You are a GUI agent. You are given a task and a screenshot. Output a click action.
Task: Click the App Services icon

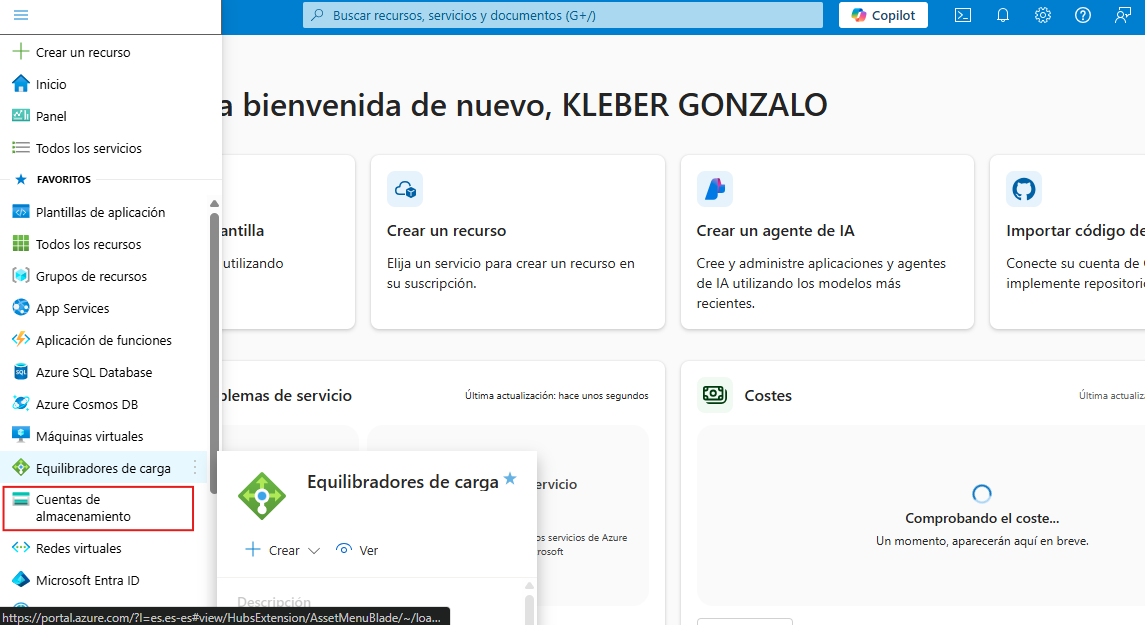click(x=21, y=307)
